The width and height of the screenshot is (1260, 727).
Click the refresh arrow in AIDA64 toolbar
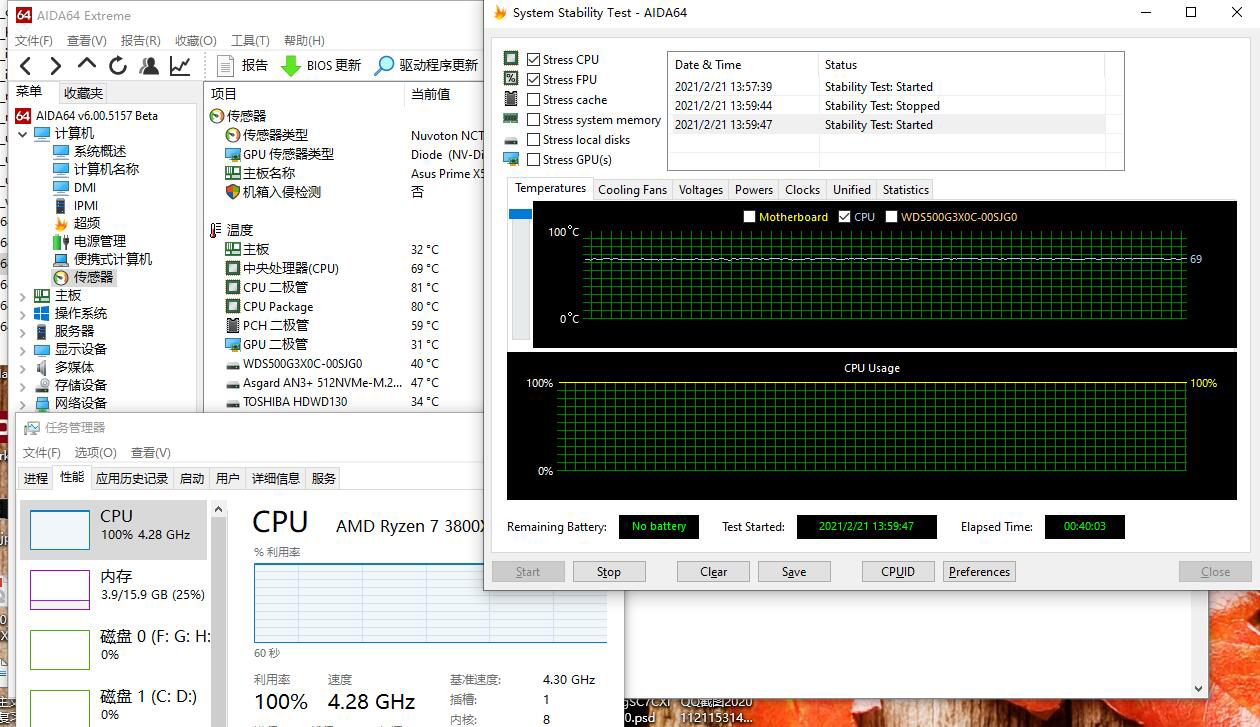[x=118, y=66]
